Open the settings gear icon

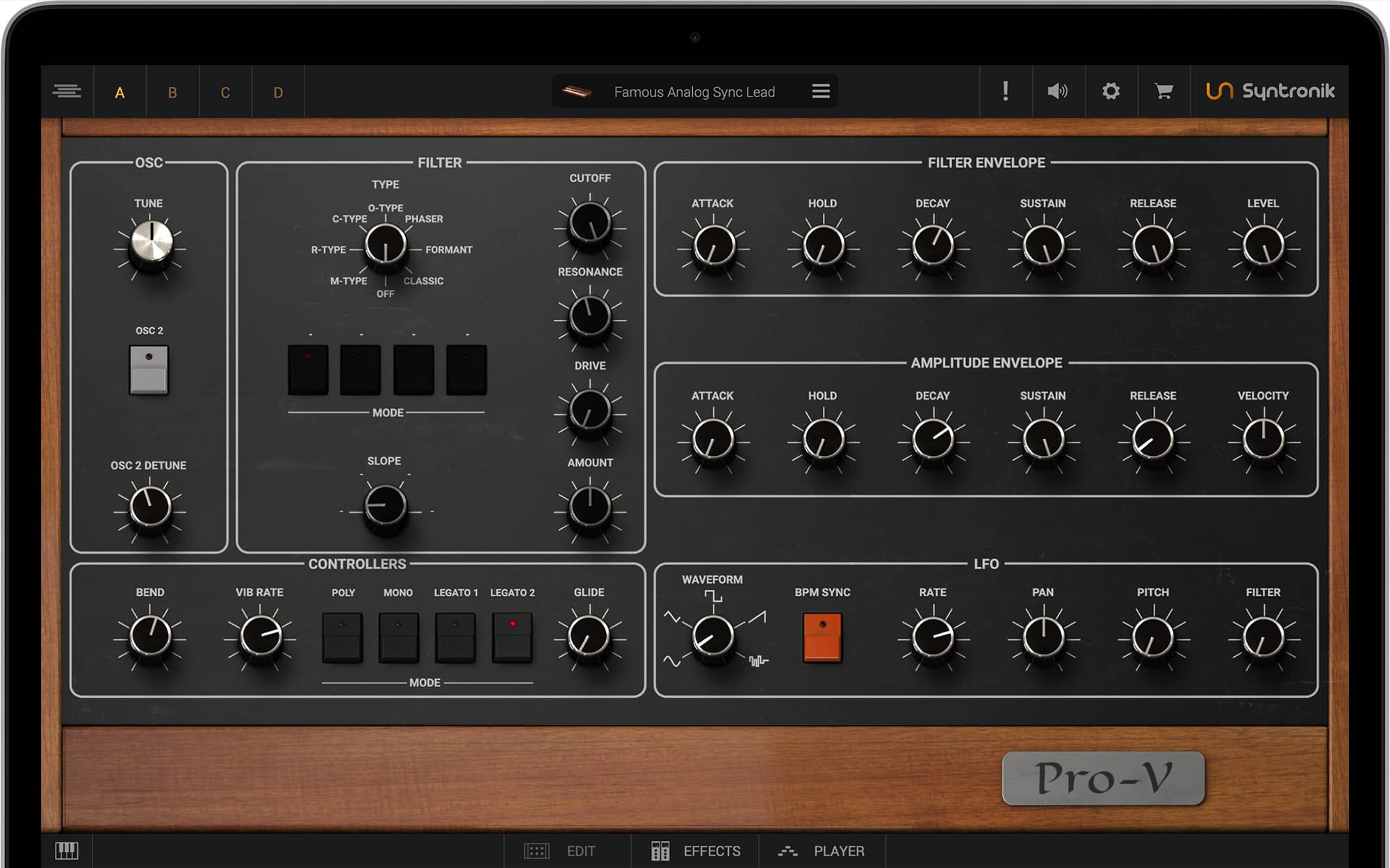(x=1111, y=91)
